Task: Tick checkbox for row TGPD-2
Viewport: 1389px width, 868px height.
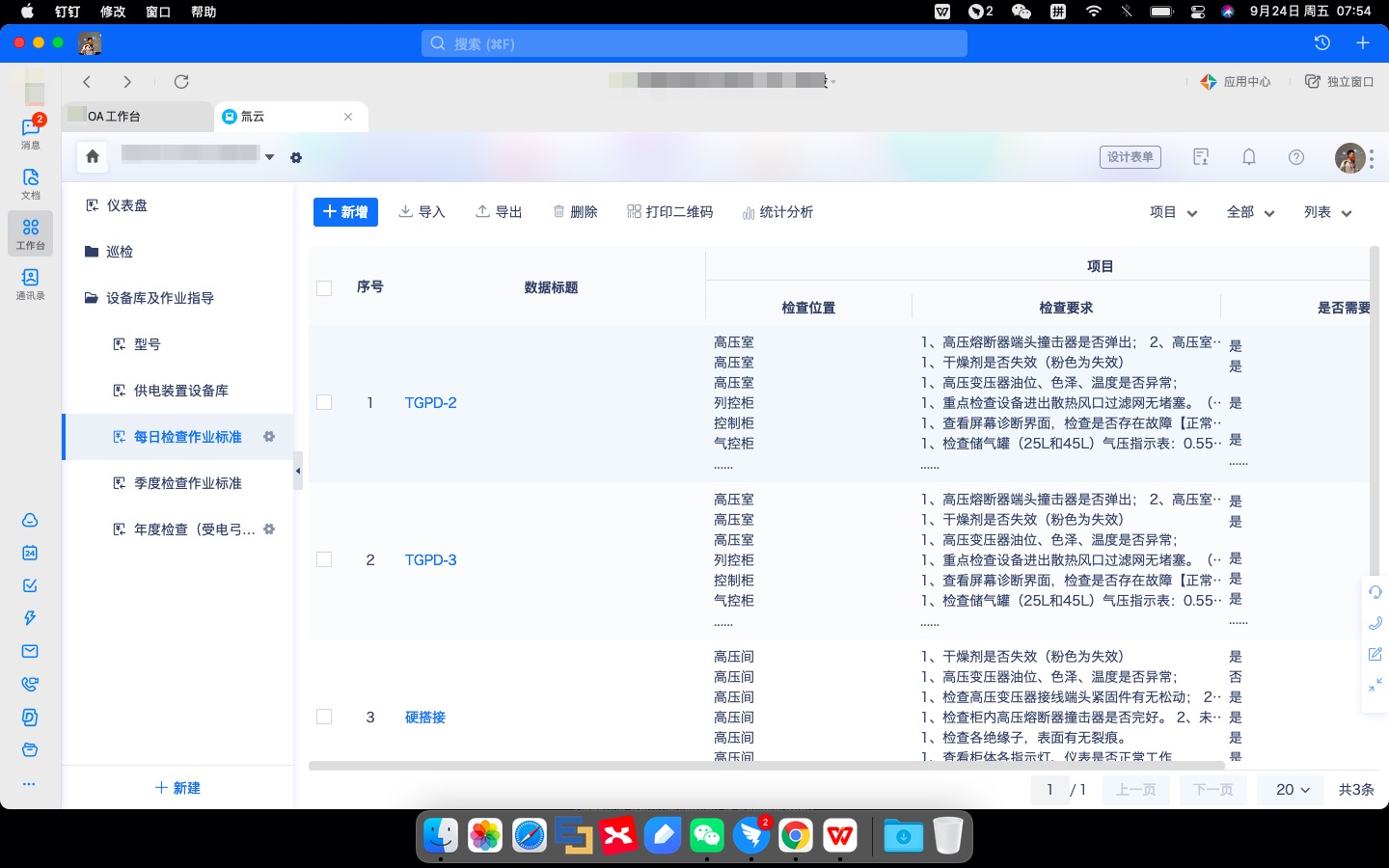Action: [324, 403]
